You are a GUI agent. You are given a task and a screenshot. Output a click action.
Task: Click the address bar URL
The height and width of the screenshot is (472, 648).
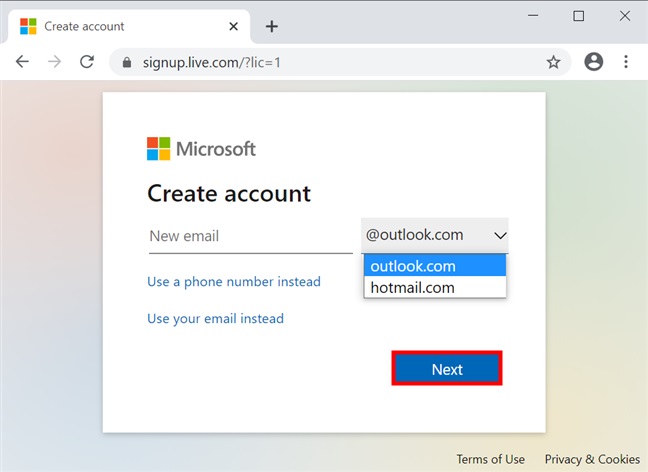point(300,62)
